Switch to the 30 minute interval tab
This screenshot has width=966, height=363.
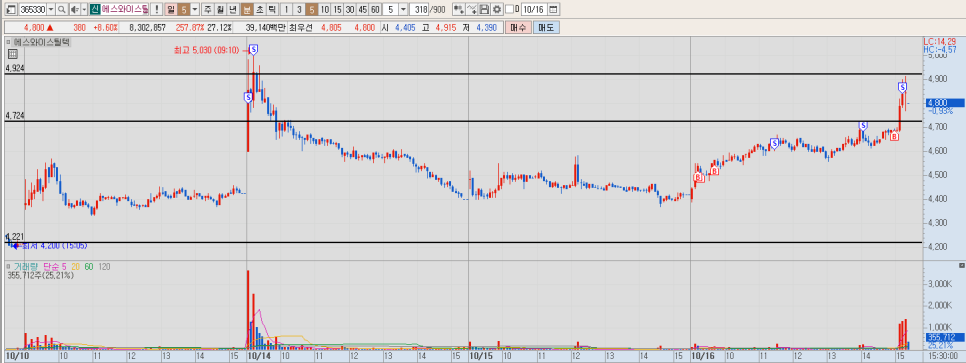coord(349,10)
